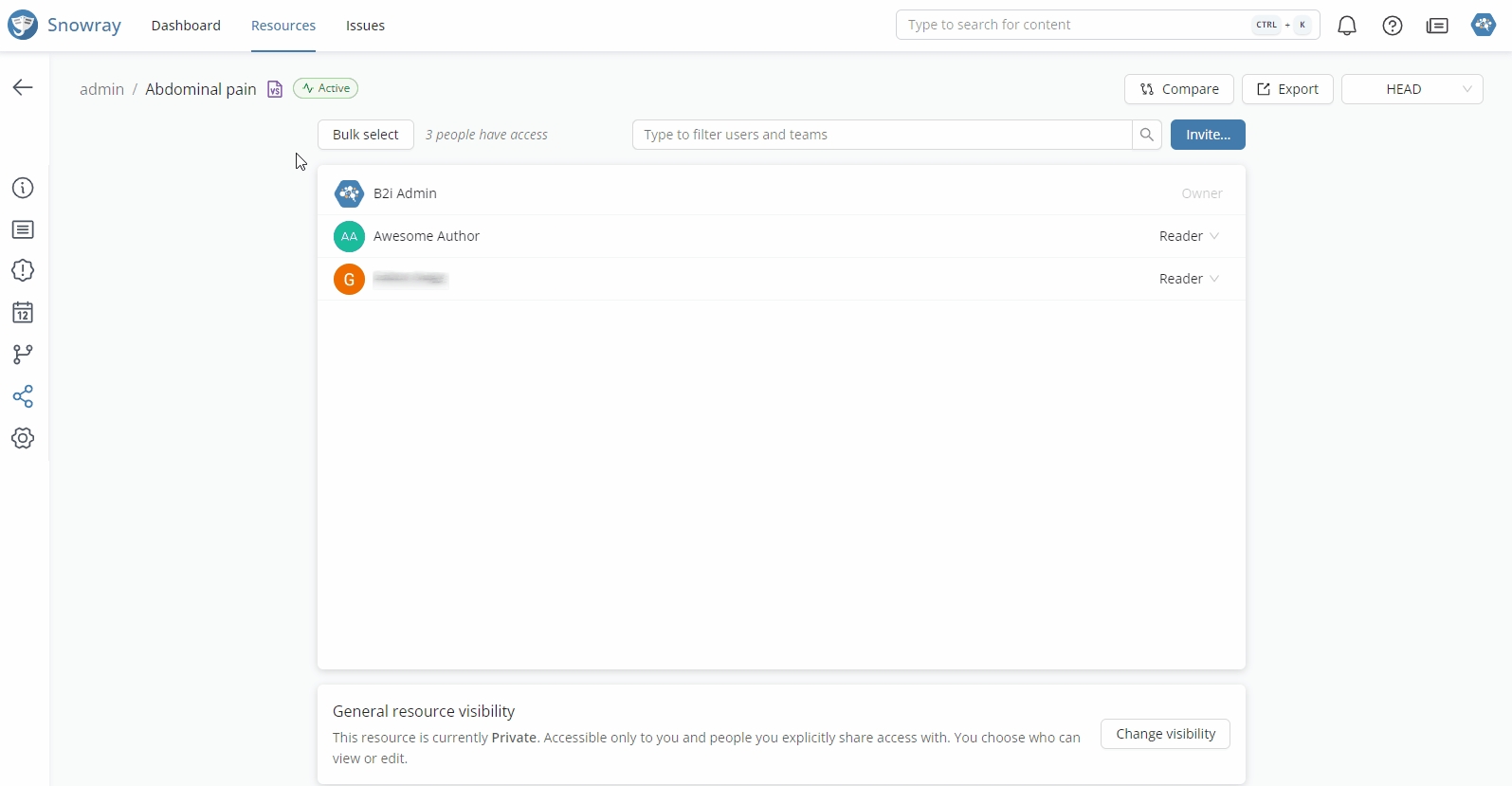Open the settings gear sidebar icon
The width and height of the screenshot is (1512, 786).
pos(23,438)
